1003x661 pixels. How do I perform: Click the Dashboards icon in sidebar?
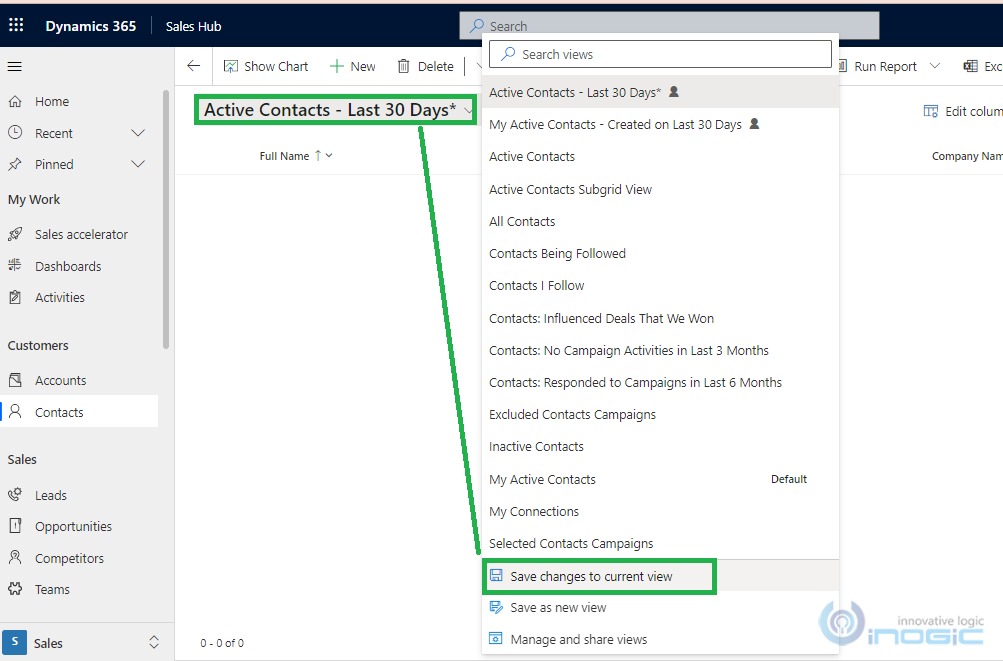(x=15, y=266)
